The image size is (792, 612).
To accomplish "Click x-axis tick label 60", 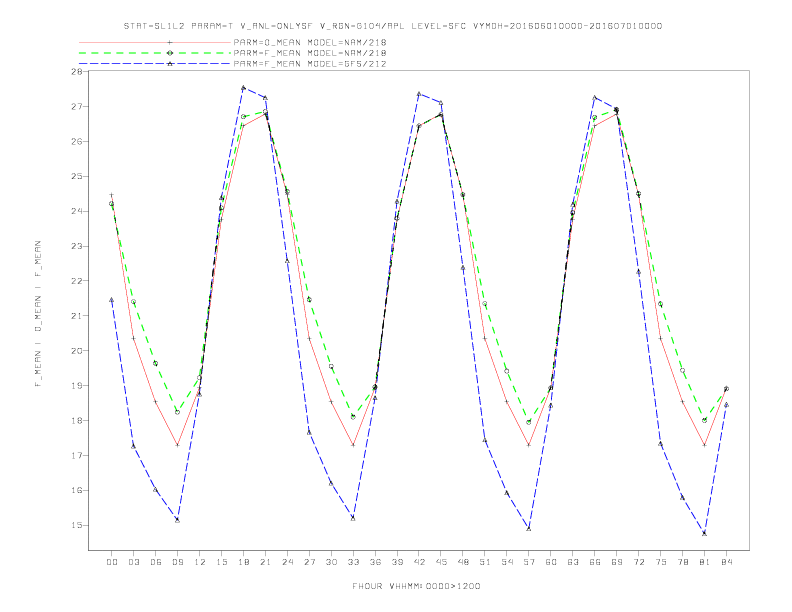I will click(x=551, y=562).
